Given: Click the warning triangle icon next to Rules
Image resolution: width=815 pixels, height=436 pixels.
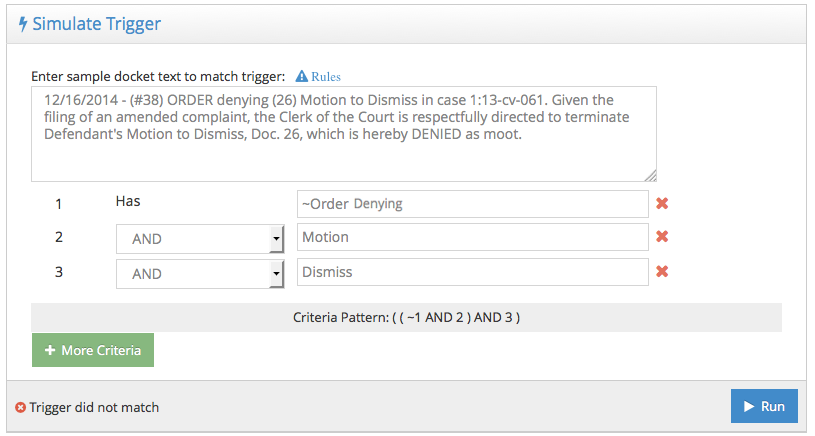Looking at the screenshot, I should point(301,76).
